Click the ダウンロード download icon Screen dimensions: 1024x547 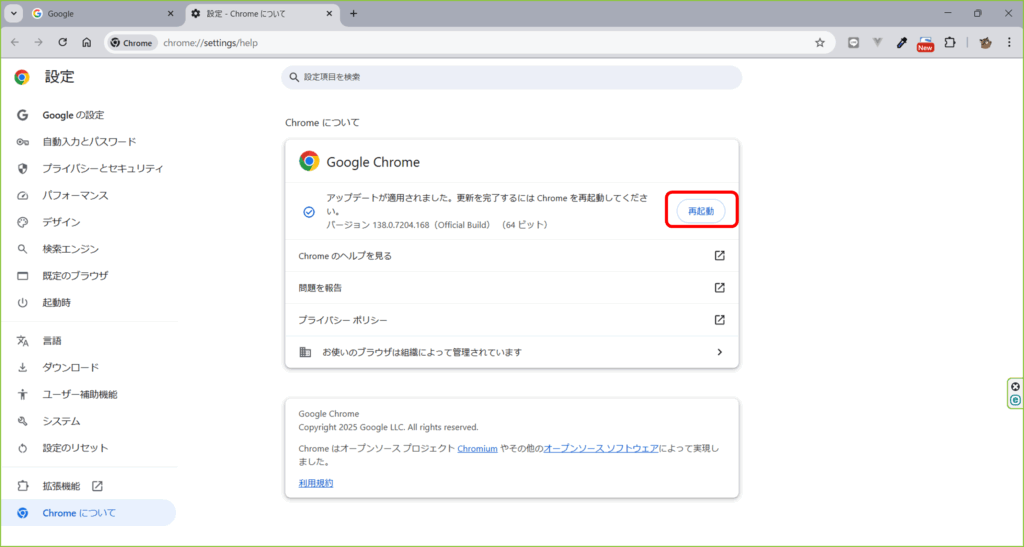[x=23, y=367]
